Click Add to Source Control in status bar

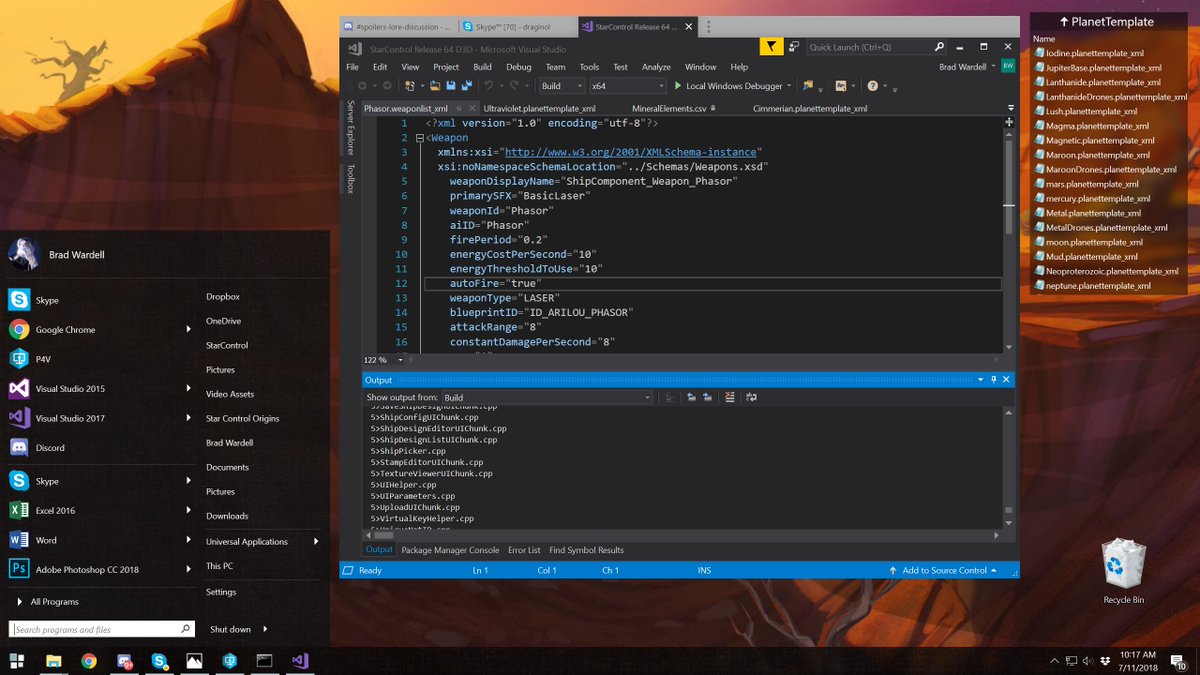click(x=943, y=570)
